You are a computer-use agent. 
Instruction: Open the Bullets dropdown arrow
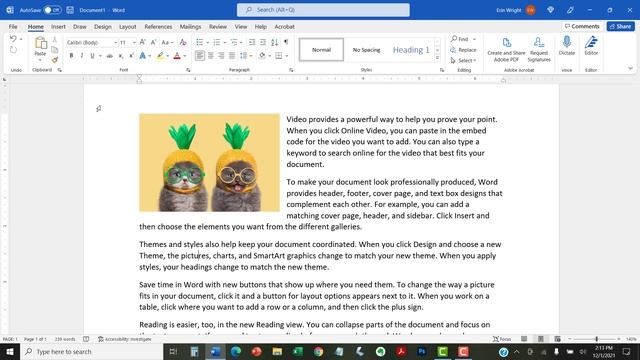click(x=207, y=42)
